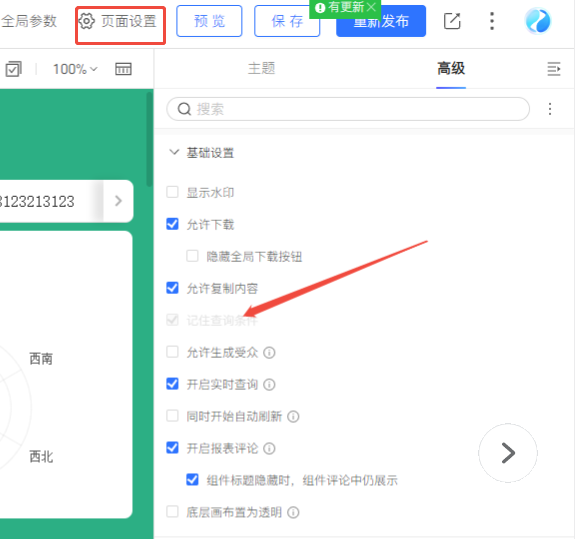This screenshot has width=575, height=539.
Task: Click the large circular right arrow button
Action: tap(508, 453)
